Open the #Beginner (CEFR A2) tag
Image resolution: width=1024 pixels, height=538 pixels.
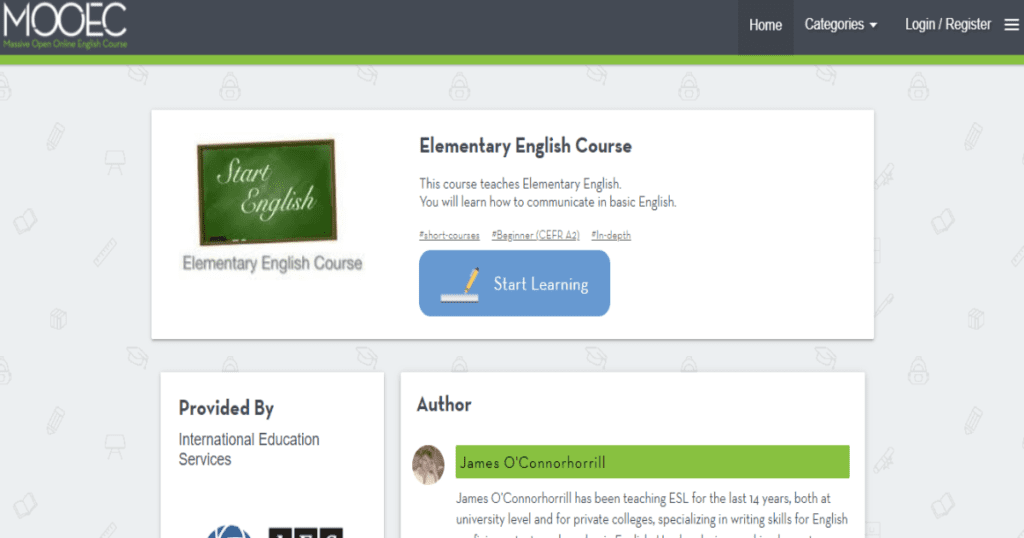coord(536,236)
